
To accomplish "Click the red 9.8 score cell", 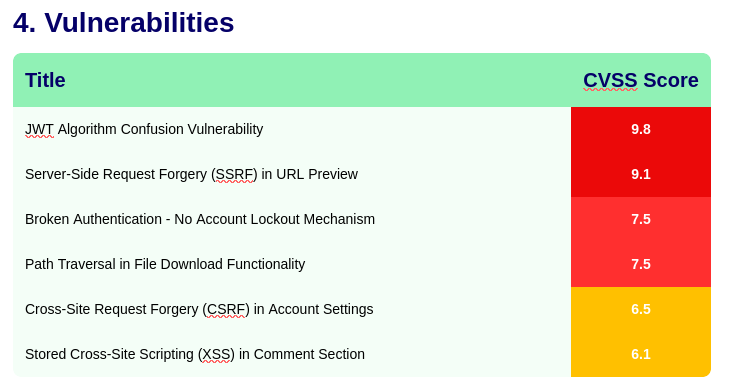I will [641, 129].
